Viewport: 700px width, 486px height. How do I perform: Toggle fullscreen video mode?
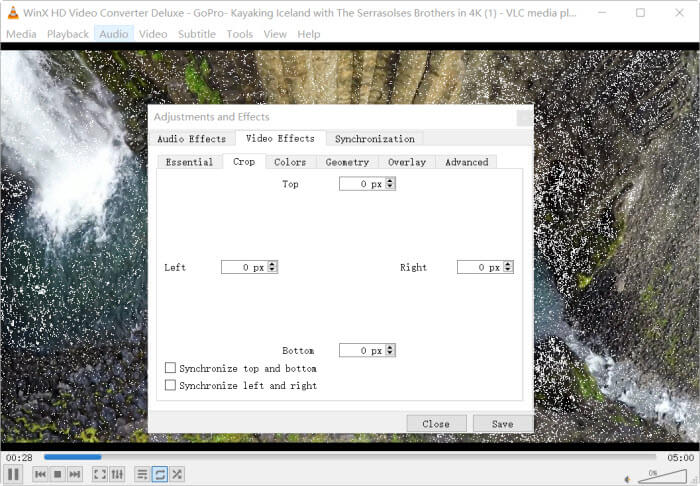pos(100,474)
